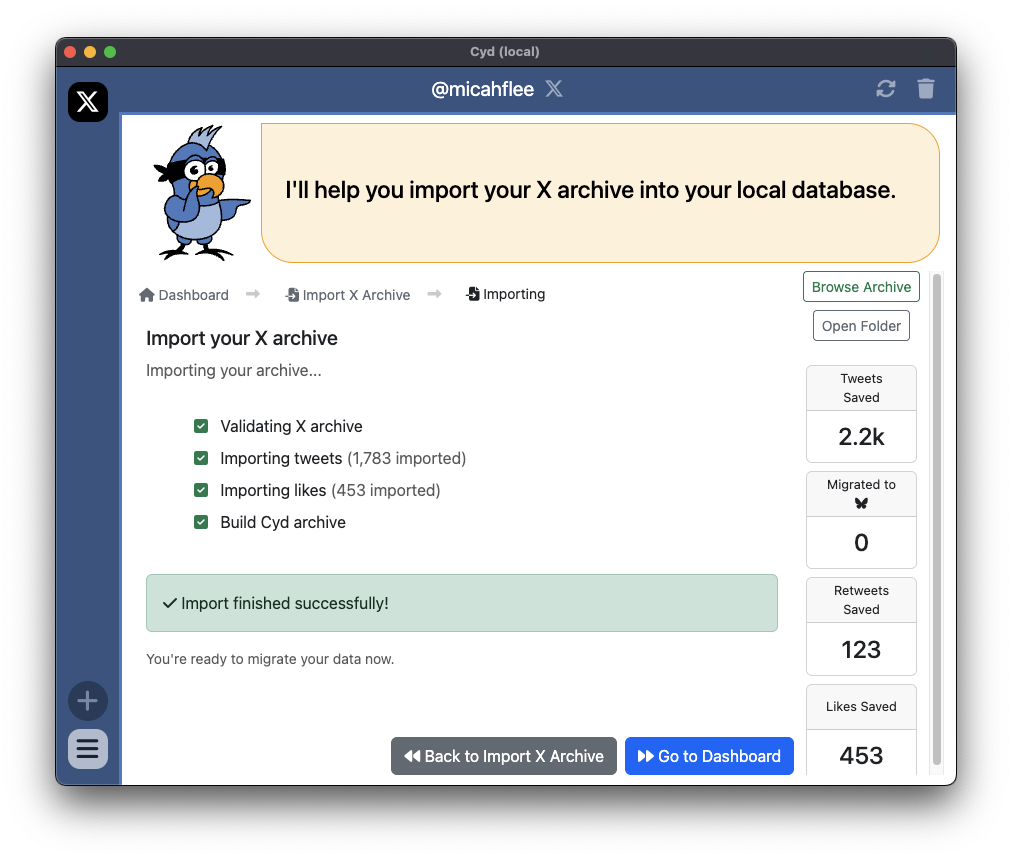Click the '(453 imported)' text
This screenshot has width=1012, height=859.
coord(385,490)
